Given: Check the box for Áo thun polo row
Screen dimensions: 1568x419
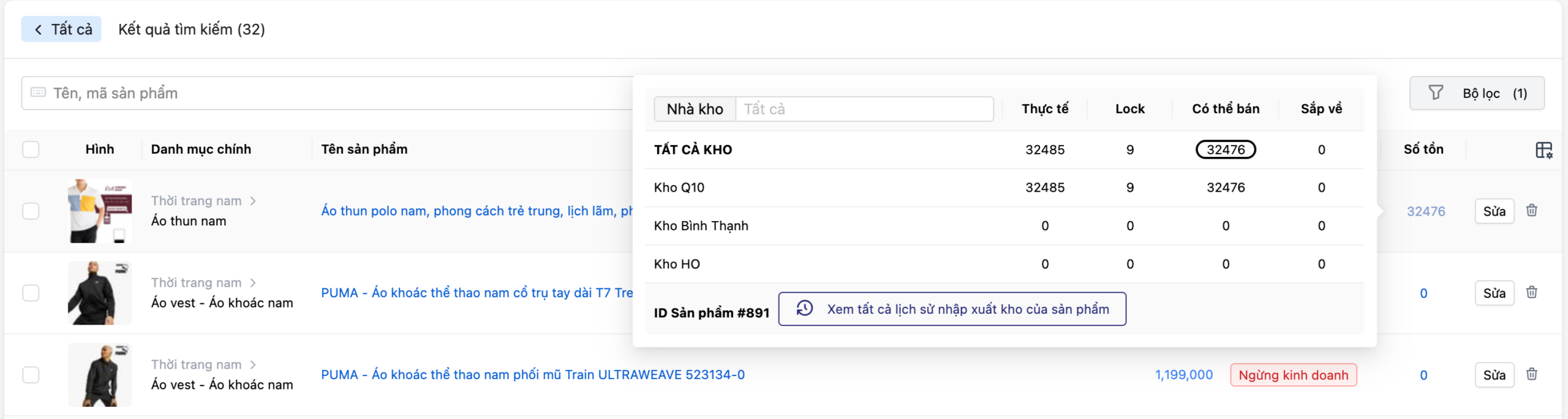Looking at the screenshot, I should pos(31,211).
